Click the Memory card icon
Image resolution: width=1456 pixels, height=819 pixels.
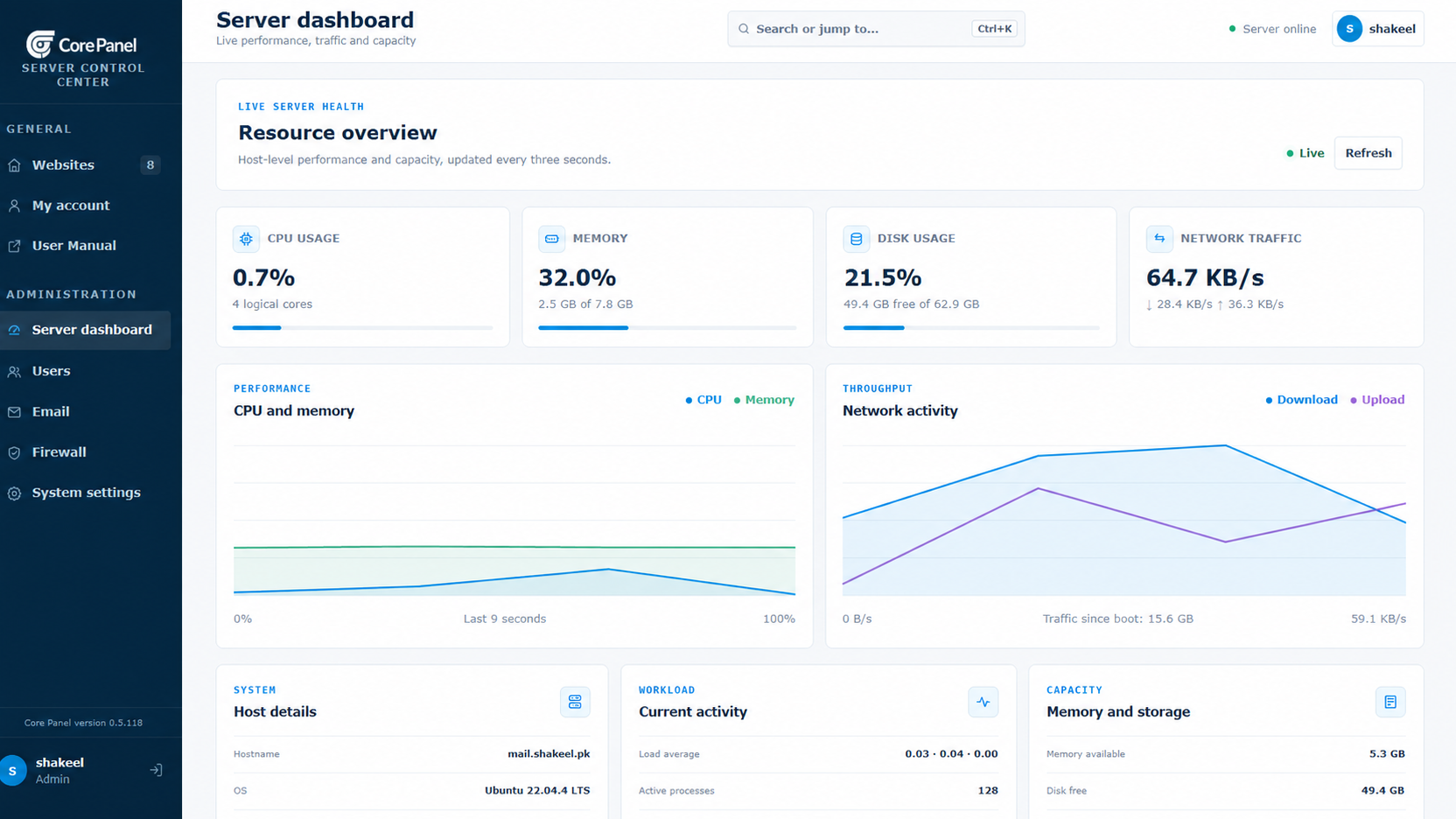[x=551, y=238]
